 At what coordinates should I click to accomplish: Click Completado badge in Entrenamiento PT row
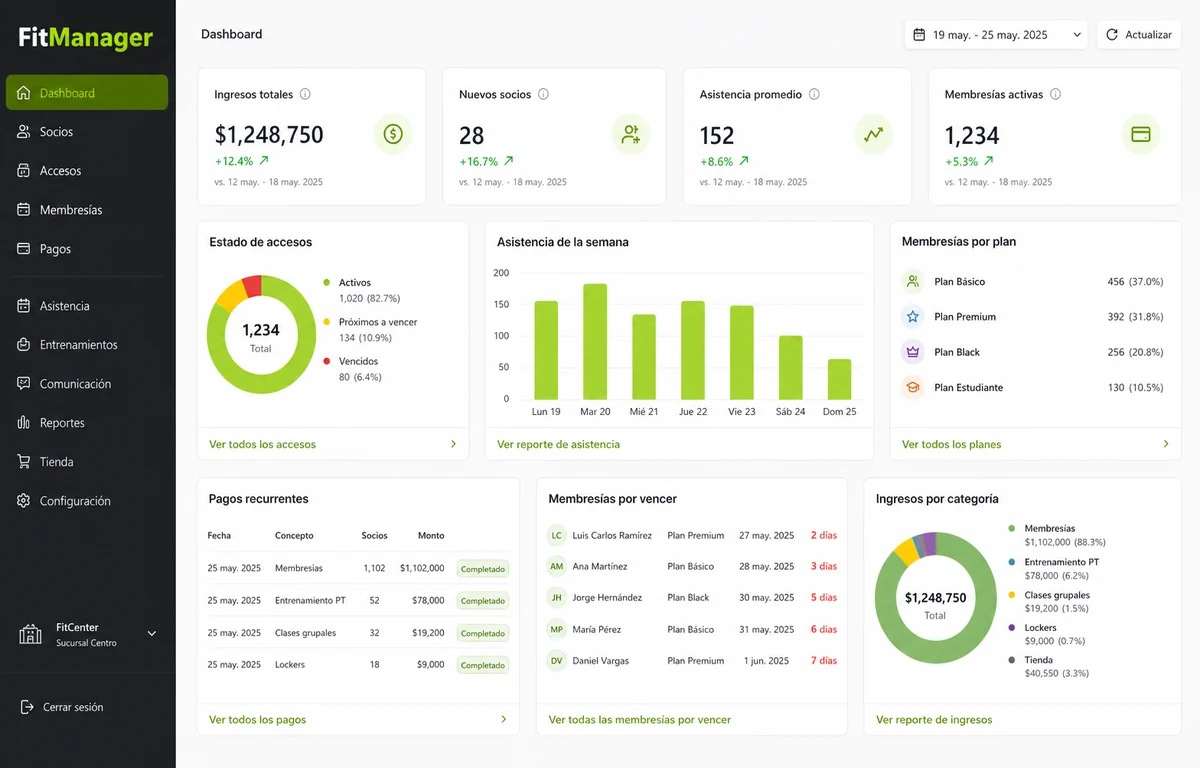point(483,601)
